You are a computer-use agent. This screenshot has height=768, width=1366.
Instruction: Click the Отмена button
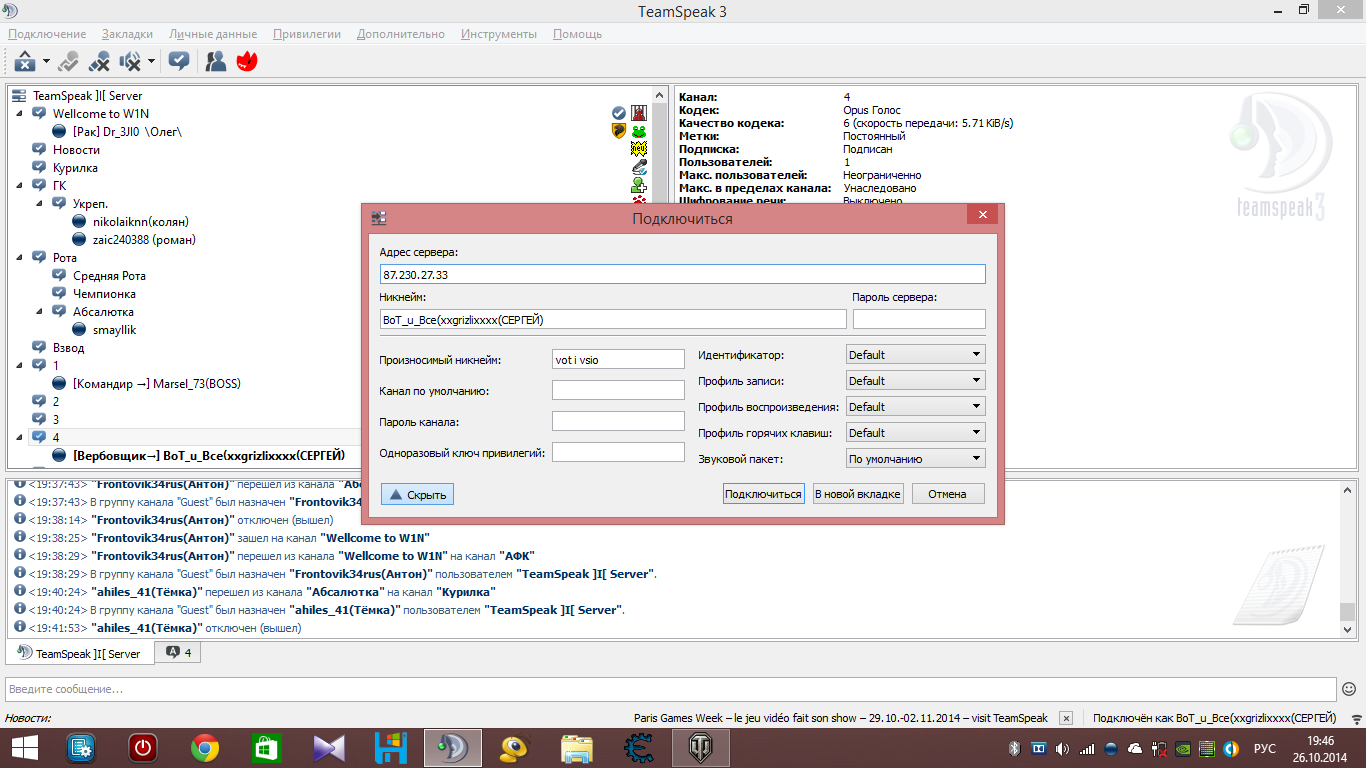point(948,494)
